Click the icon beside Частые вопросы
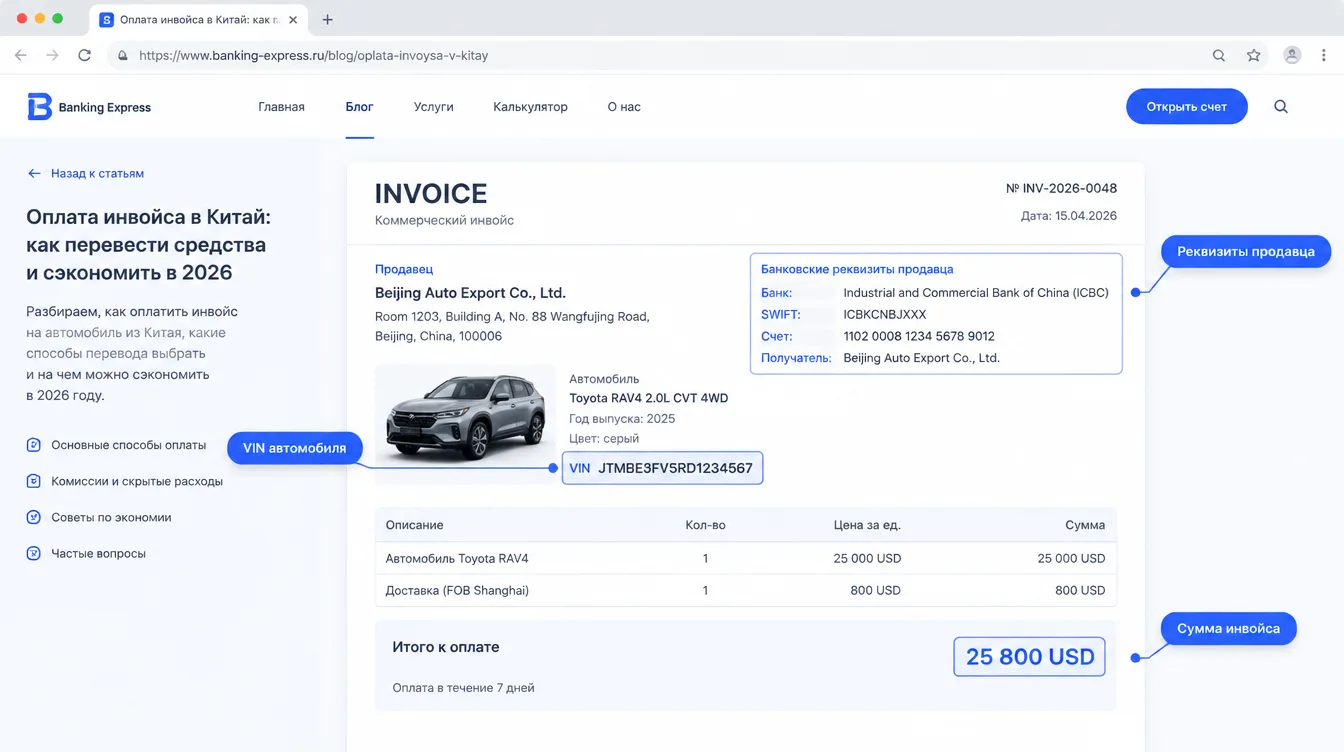The image size is (1344, 752). point(33,553)
